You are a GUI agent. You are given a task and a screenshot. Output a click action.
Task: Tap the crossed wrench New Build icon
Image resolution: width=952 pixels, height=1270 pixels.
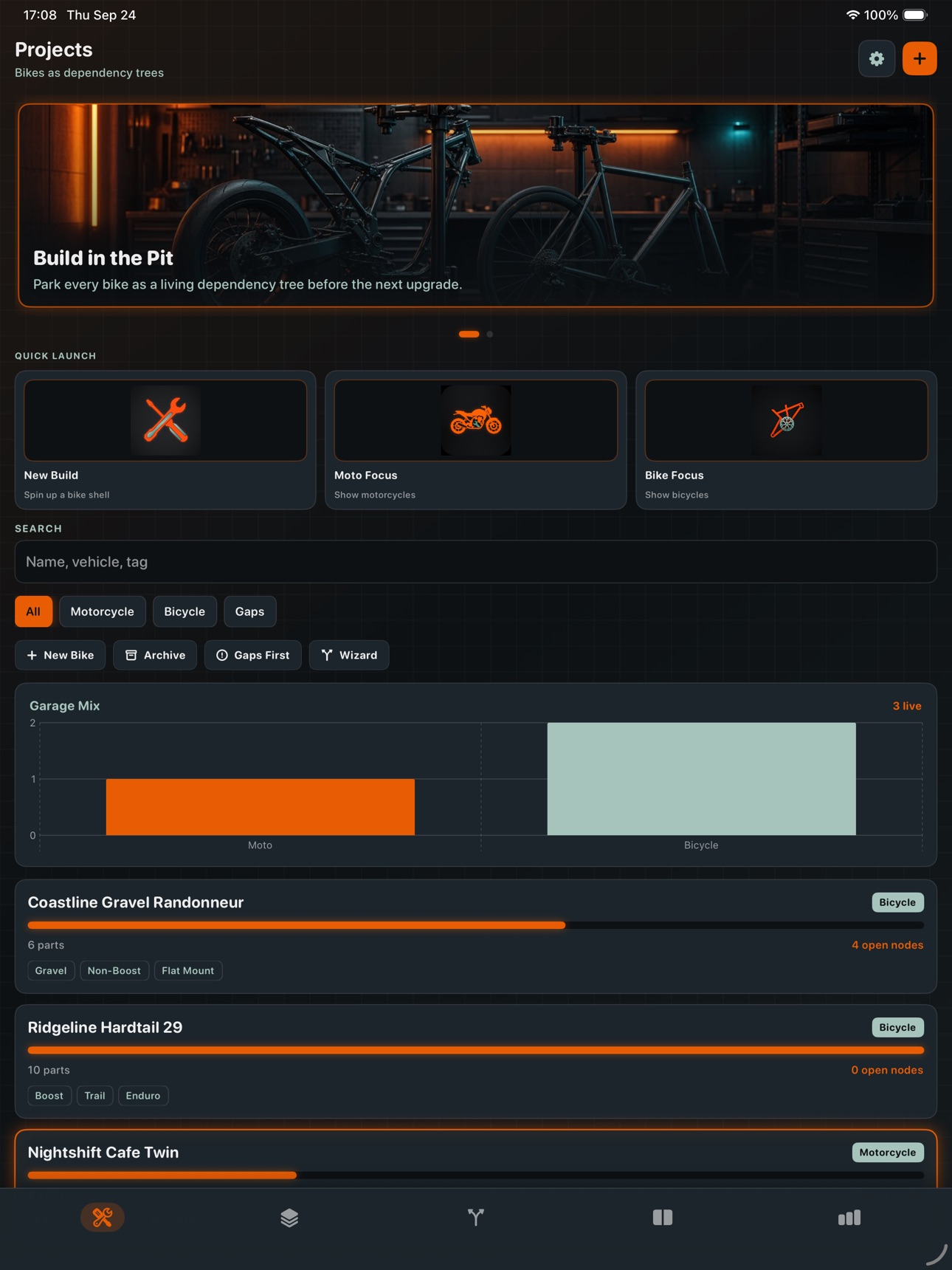(x=165, y=420)
